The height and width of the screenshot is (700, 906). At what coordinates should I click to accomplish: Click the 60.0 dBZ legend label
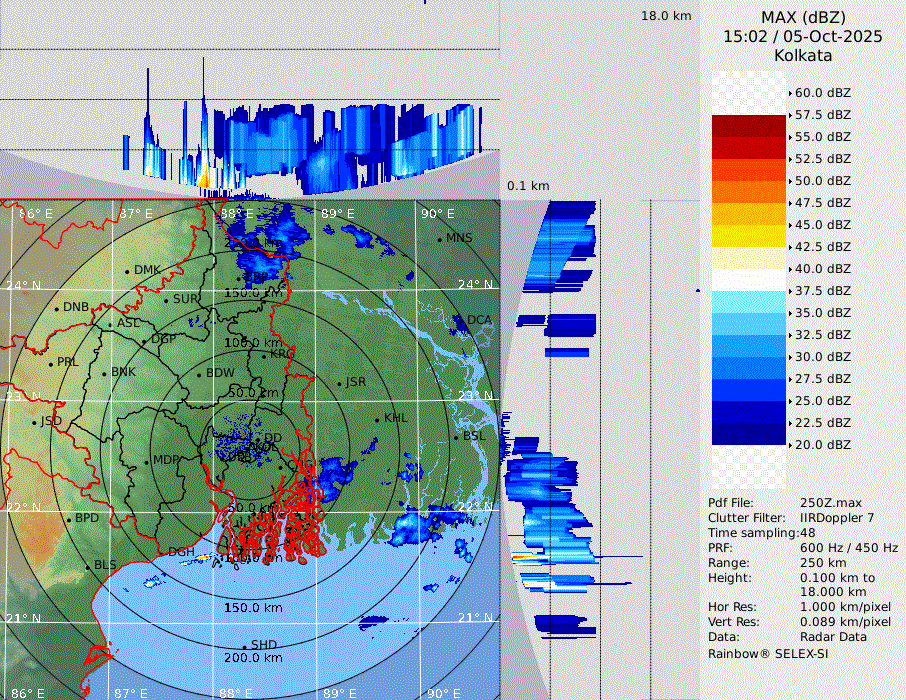(x=823, y=92)
